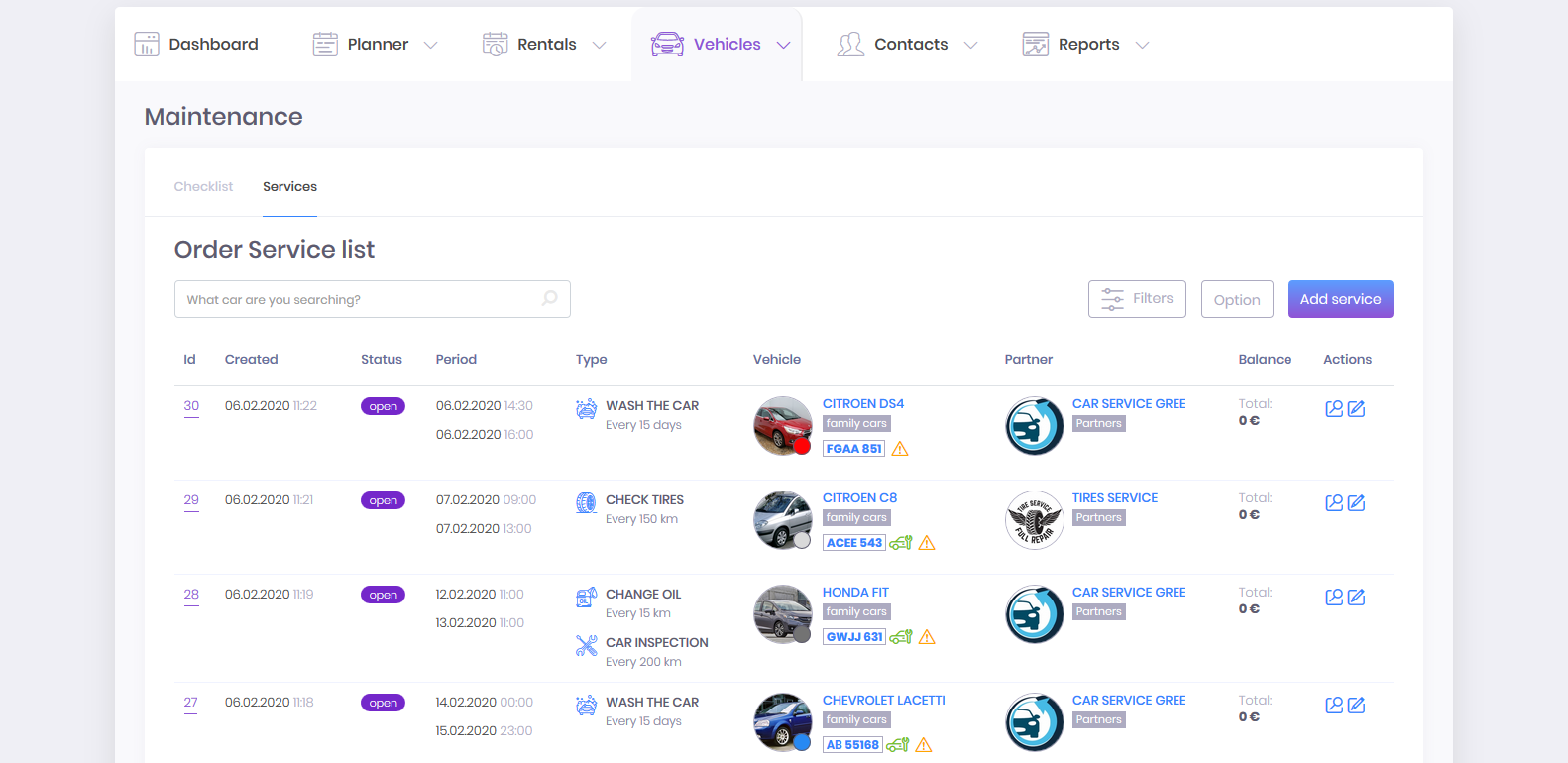The width and height of the screenshot is (1568, 763).
Task: Click green car-key icon beside ACEE 543
Action: coord(900,543)
